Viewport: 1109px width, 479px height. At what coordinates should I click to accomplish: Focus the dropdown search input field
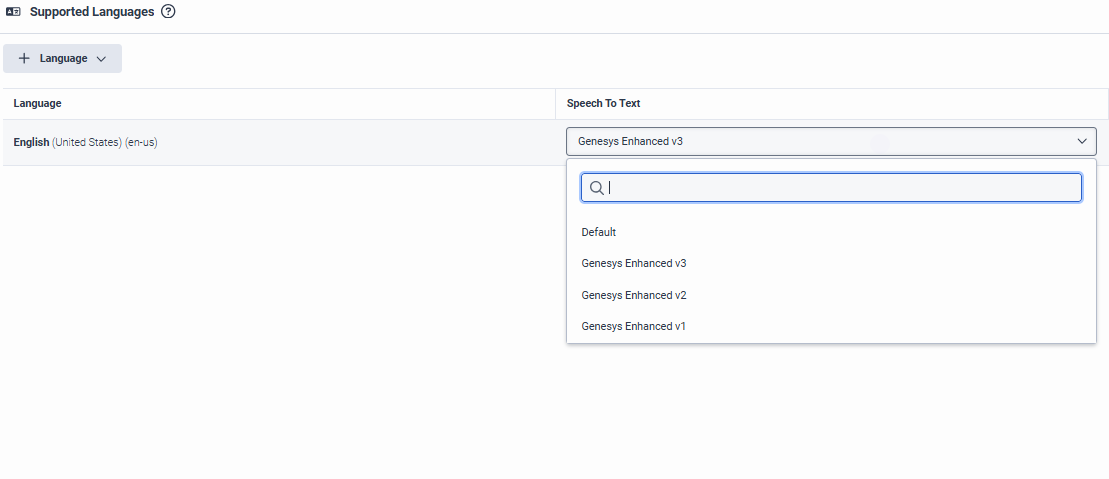(840, 188)
